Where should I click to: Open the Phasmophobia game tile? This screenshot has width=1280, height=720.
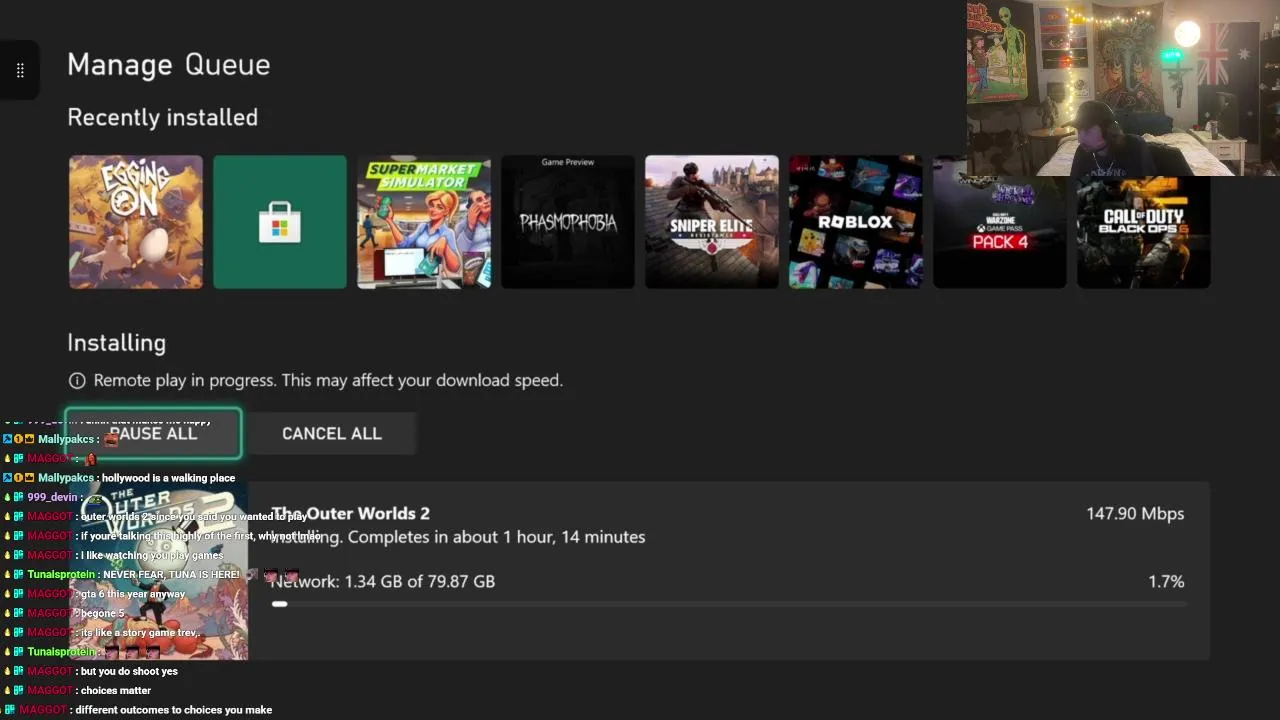click(x=568, y=222)
